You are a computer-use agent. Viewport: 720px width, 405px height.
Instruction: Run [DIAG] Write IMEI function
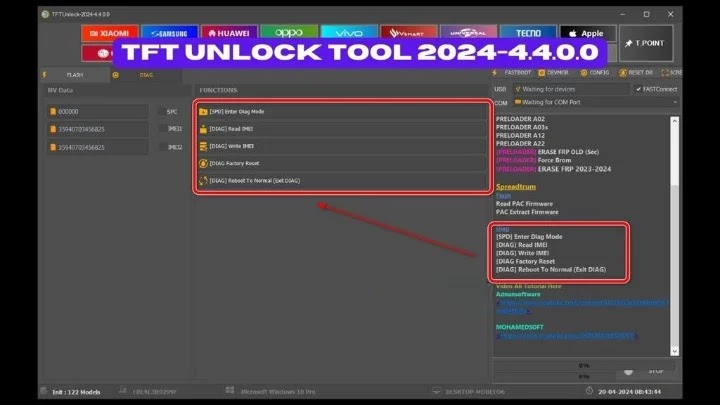point(342,146)
